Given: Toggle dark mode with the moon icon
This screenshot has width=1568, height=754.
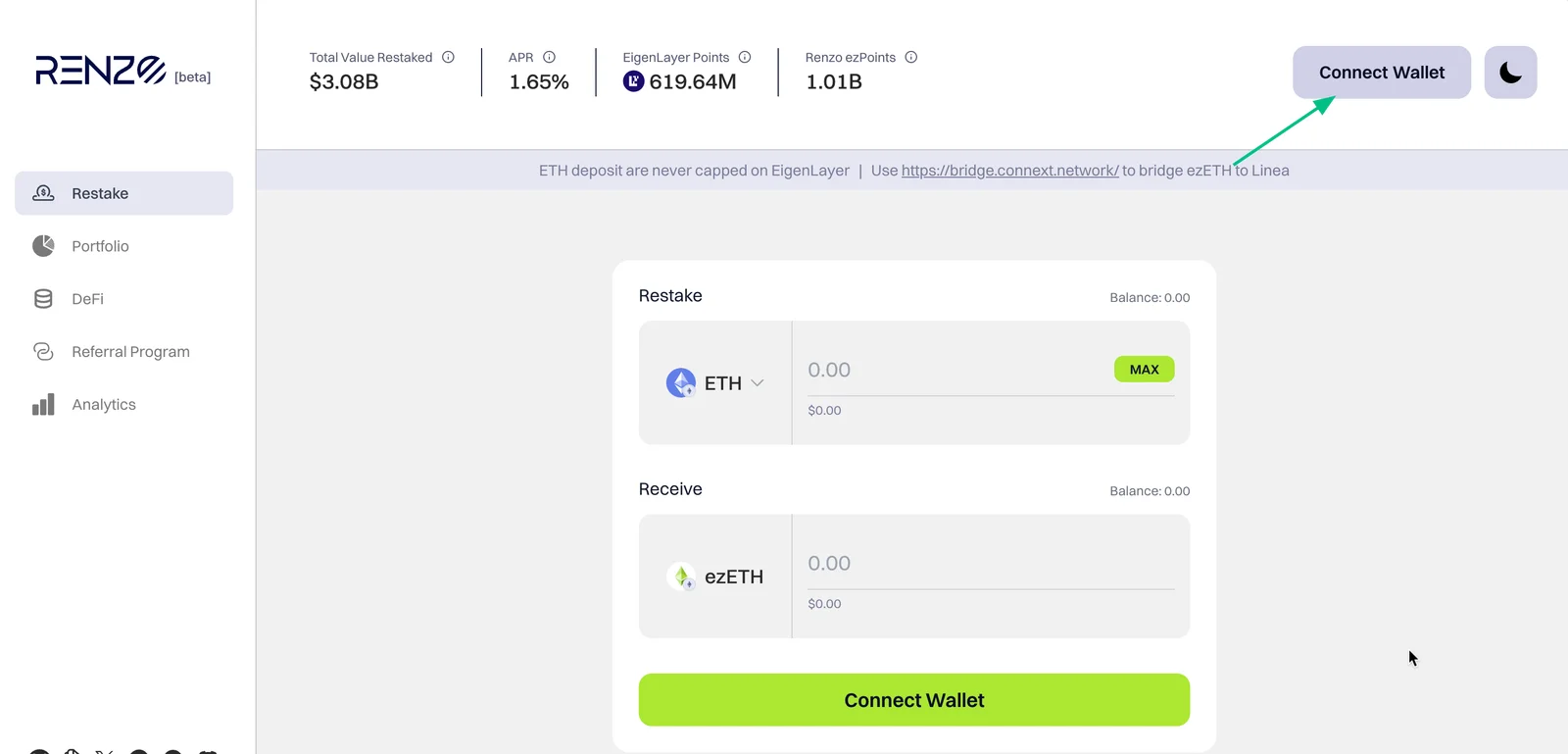Looking at the screenshot, I should coord(1510,73).
